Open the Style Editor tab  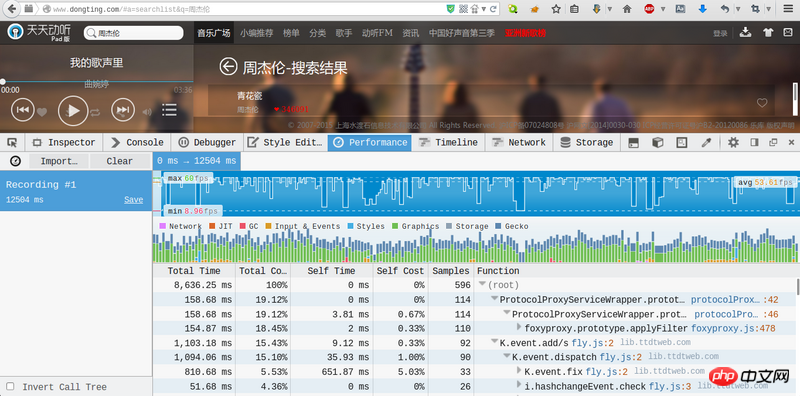click(286, 142)
